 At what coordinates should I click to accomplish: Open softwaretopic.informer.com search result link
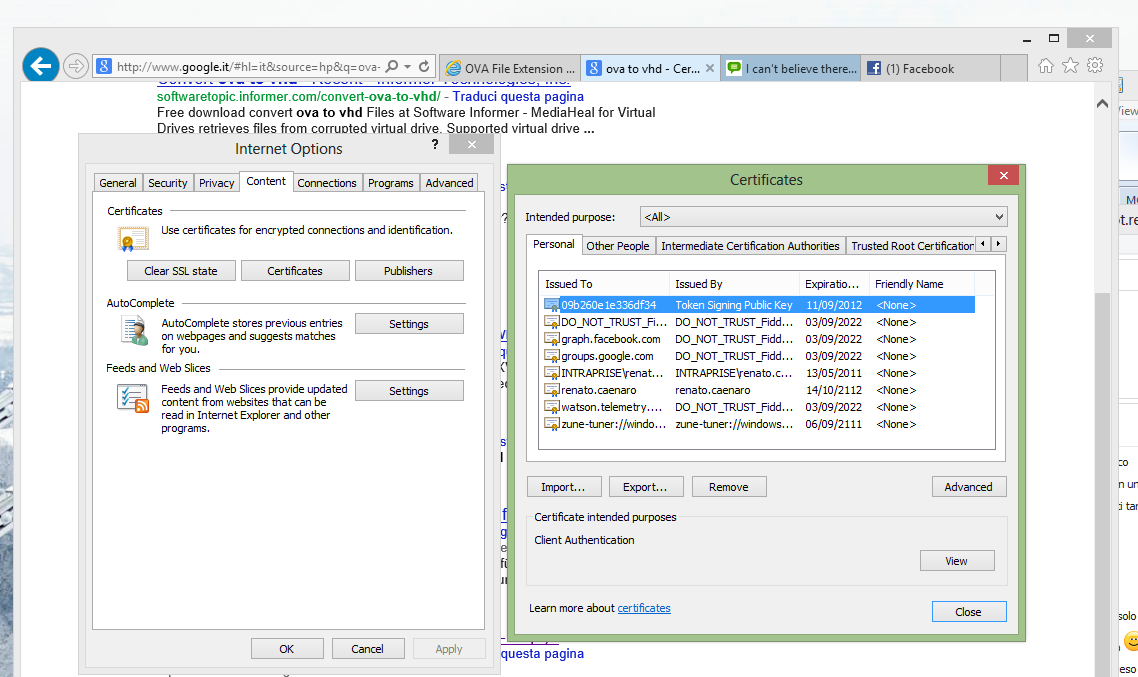click(298, 97)
